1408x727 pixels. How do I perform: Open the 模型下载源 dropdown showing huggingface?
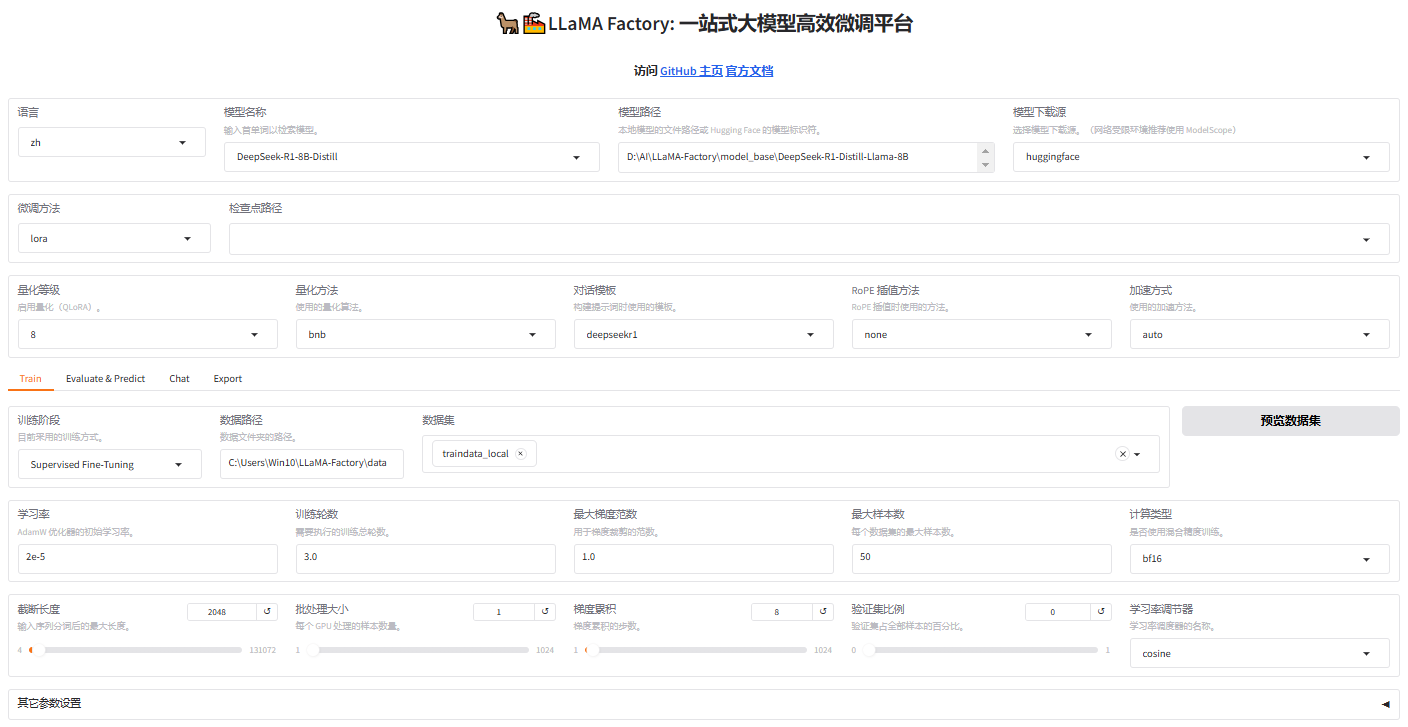click(x=1201, y=157)
